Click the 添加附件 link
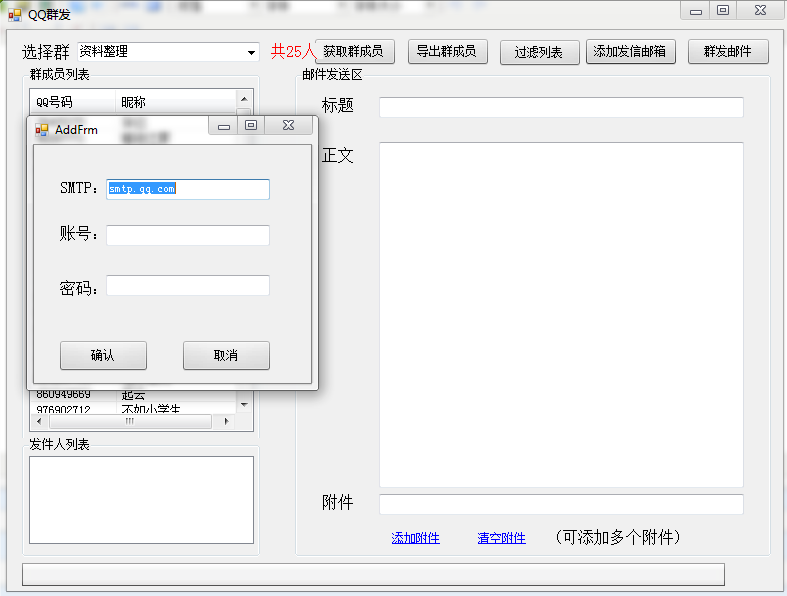The width and height of the screenshot is (787, 596). click(416, 538)
